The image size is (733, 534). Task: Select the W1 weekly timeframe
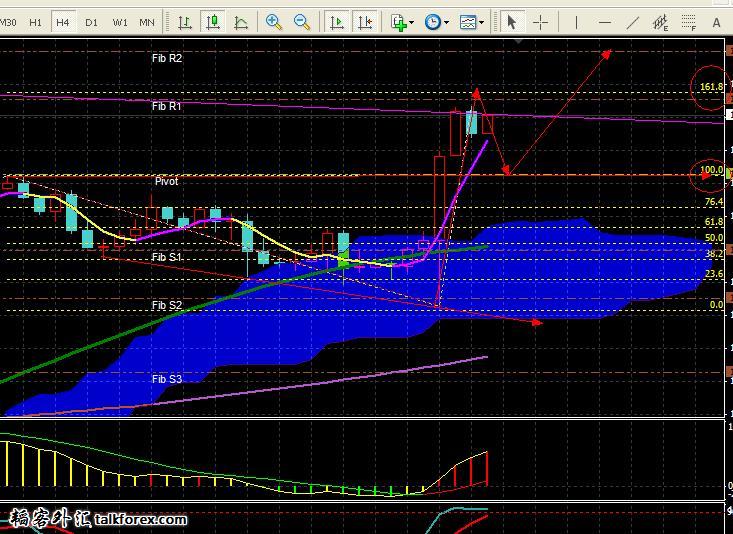pyautogui.click(x=119, y=21)
